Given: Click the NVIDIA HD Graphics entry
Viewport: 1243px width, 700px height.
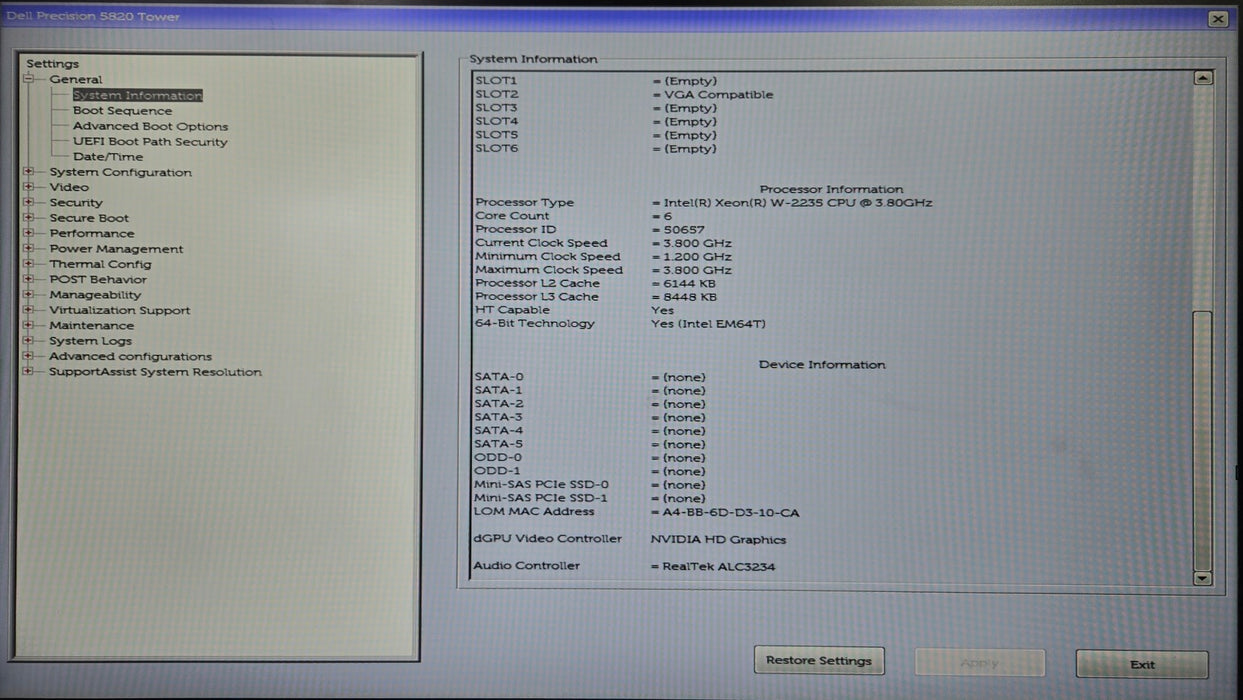Looking at the screenshot, I should (x=718, y=540).
